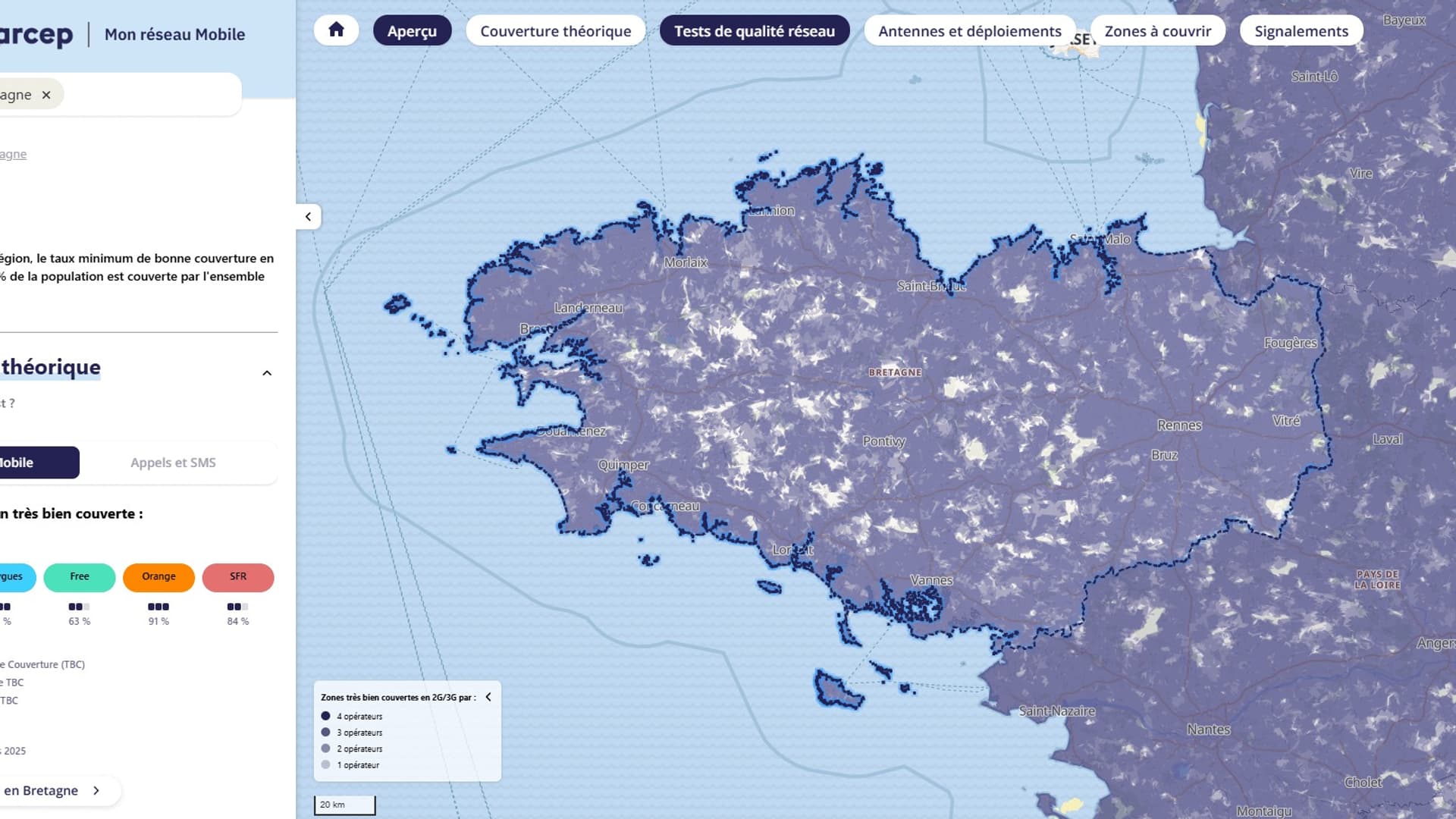Image resolution: width=1456 pixels, height=819 pixels.
Task: Click the Laval city label
Action: 1387,439
